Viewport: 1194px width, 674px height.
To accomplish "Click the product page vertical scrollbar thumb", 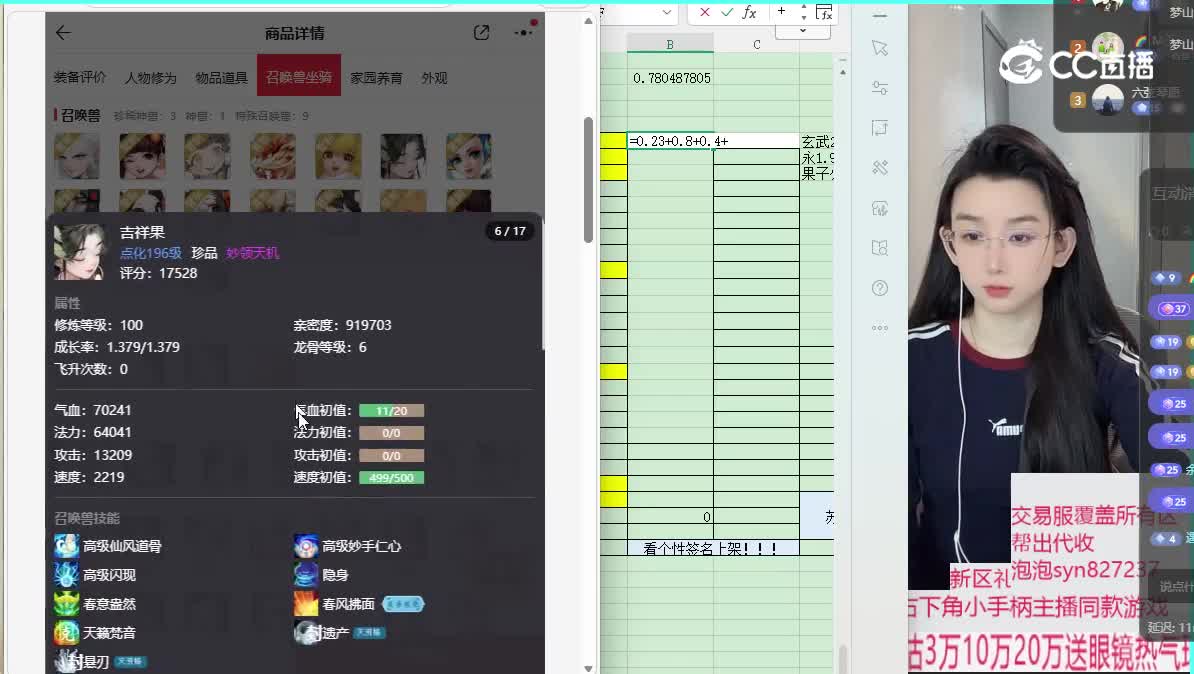I will pyautogui.click(x=588, y=180).
